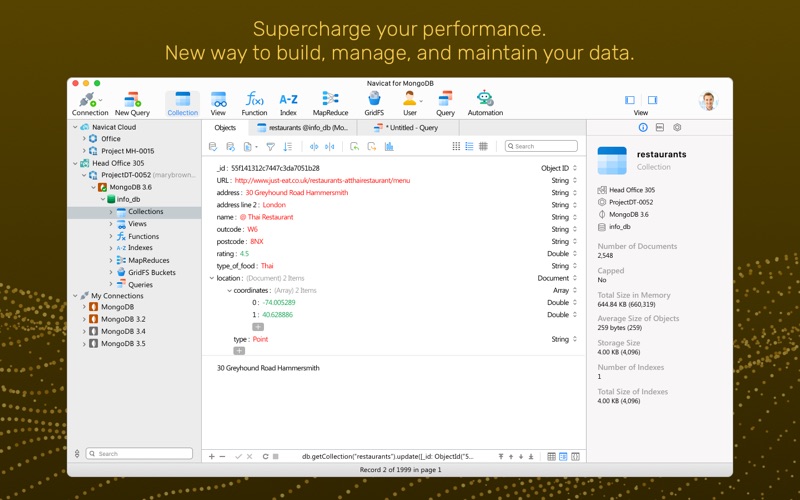The image size is (800, 500).
Task: Show the general info tab icon
Action: (x=643, y=128)
